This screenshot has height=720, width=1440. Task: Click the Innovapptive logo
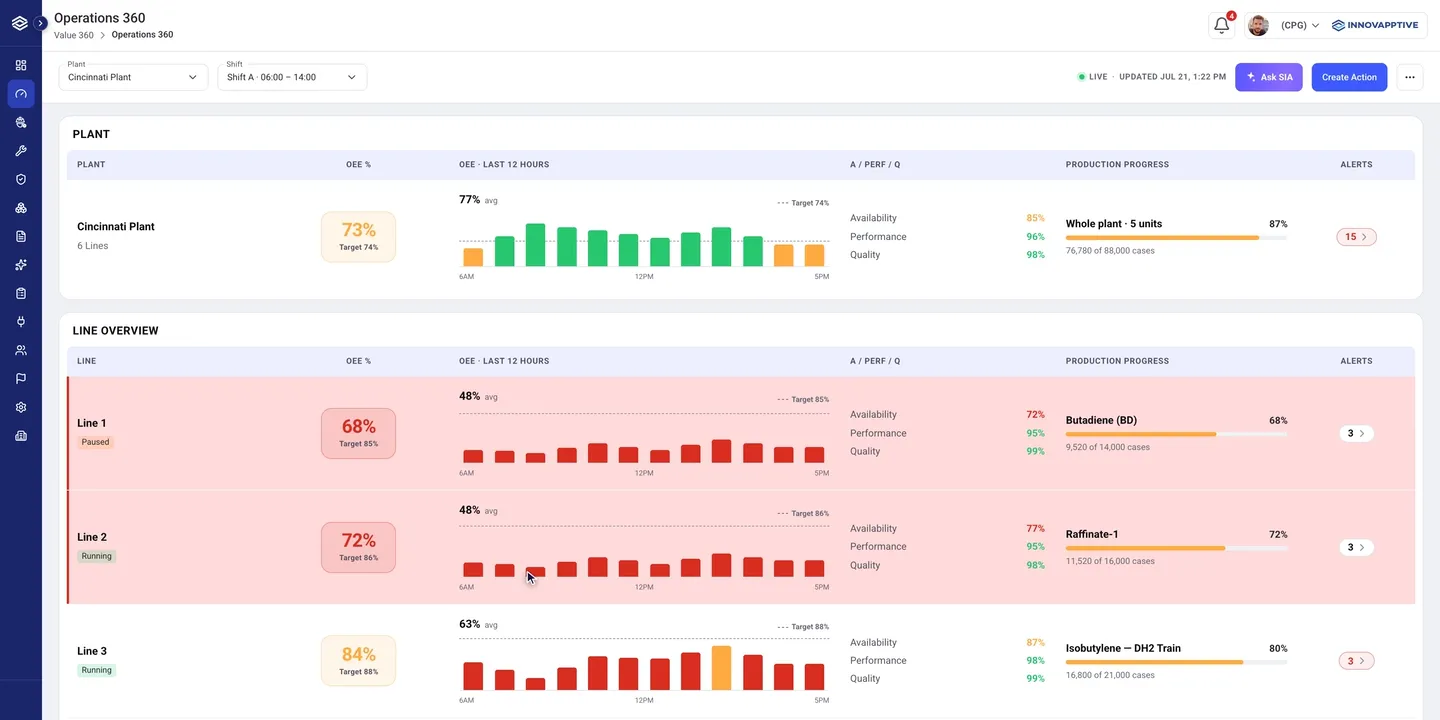pyautogui.click(x=1375, y=26)
